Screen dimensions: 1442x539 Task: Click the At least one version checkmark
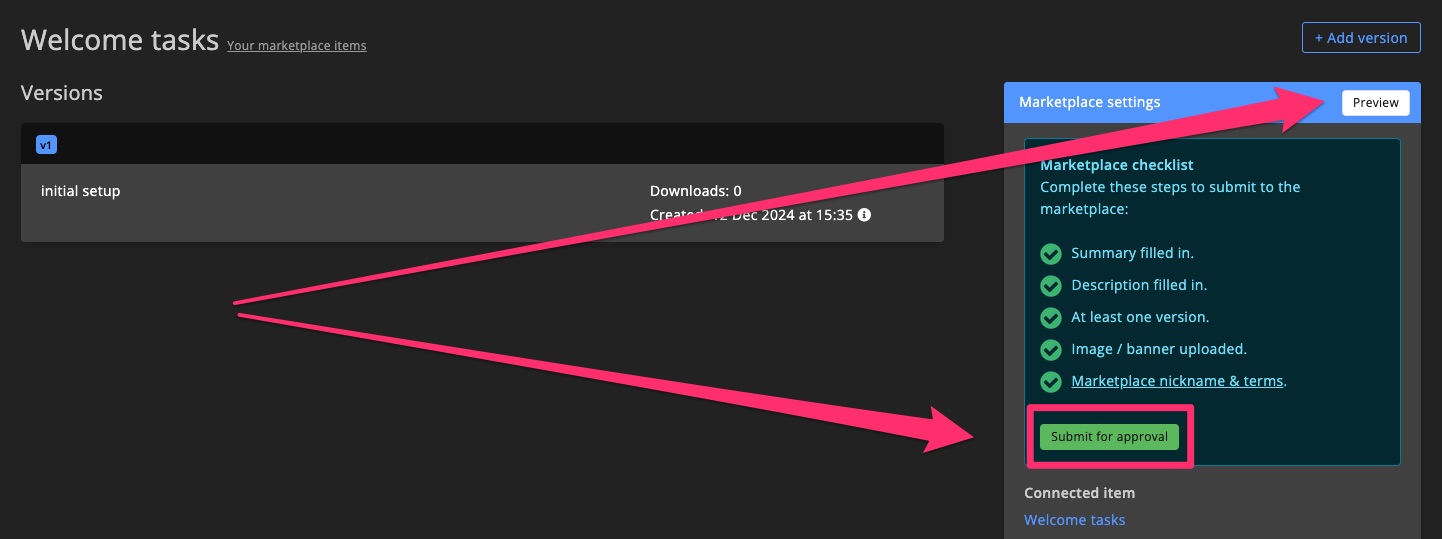click(1050, 317)
